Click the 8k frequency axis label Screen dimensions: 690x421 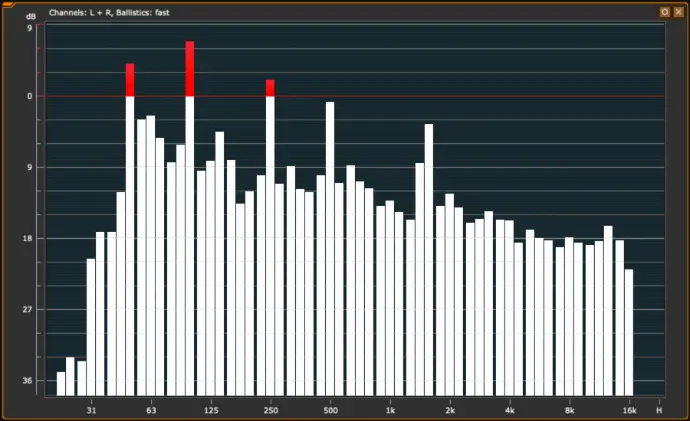coord(570,410)
